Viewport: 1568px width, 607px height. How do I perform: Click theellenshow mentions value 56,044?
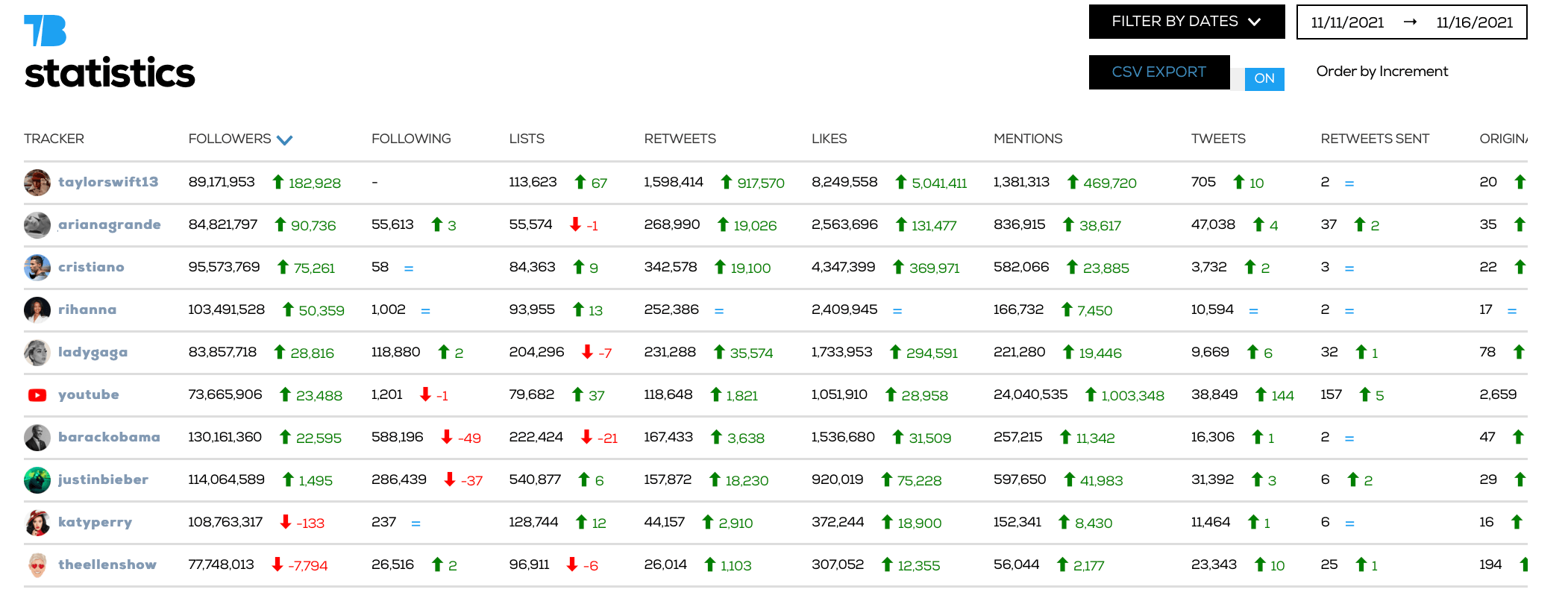pos(1016,564)
